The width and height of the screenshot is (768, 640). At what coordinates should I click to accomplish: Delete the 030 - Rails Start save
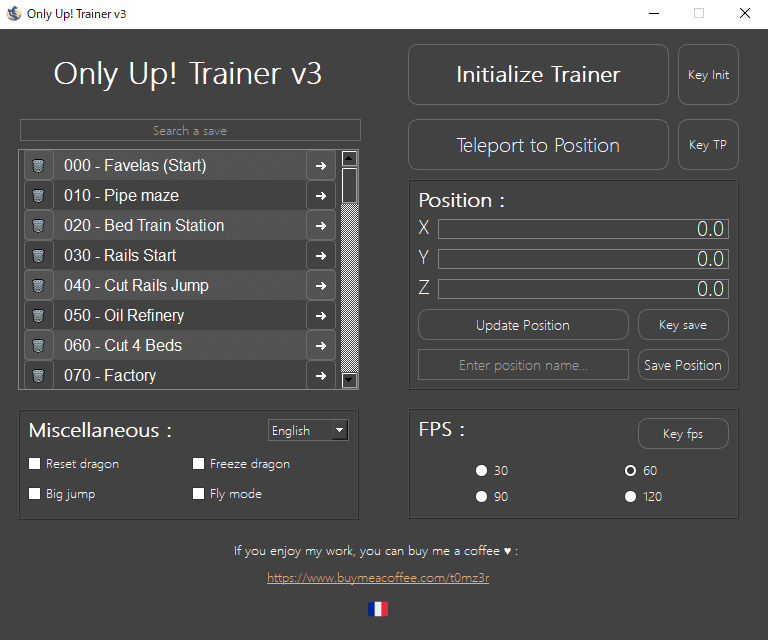[x=38, y=256]
